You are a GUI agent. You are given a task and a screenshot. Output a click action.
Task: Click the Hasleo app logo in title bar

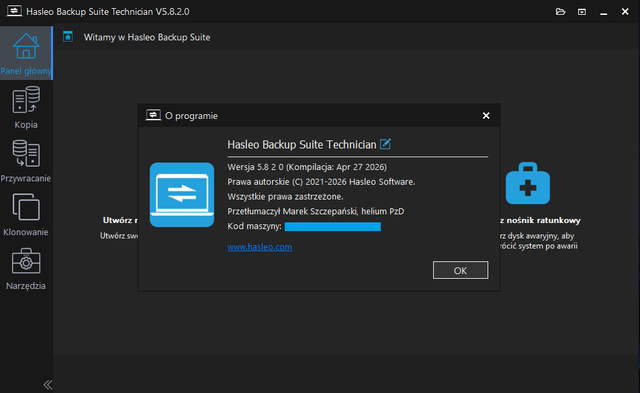click(x=14, y=11)
